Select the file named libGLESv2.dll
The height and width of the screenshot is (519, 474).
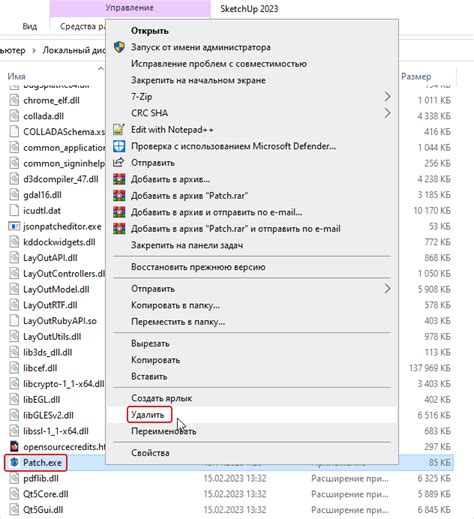[48, 415]
